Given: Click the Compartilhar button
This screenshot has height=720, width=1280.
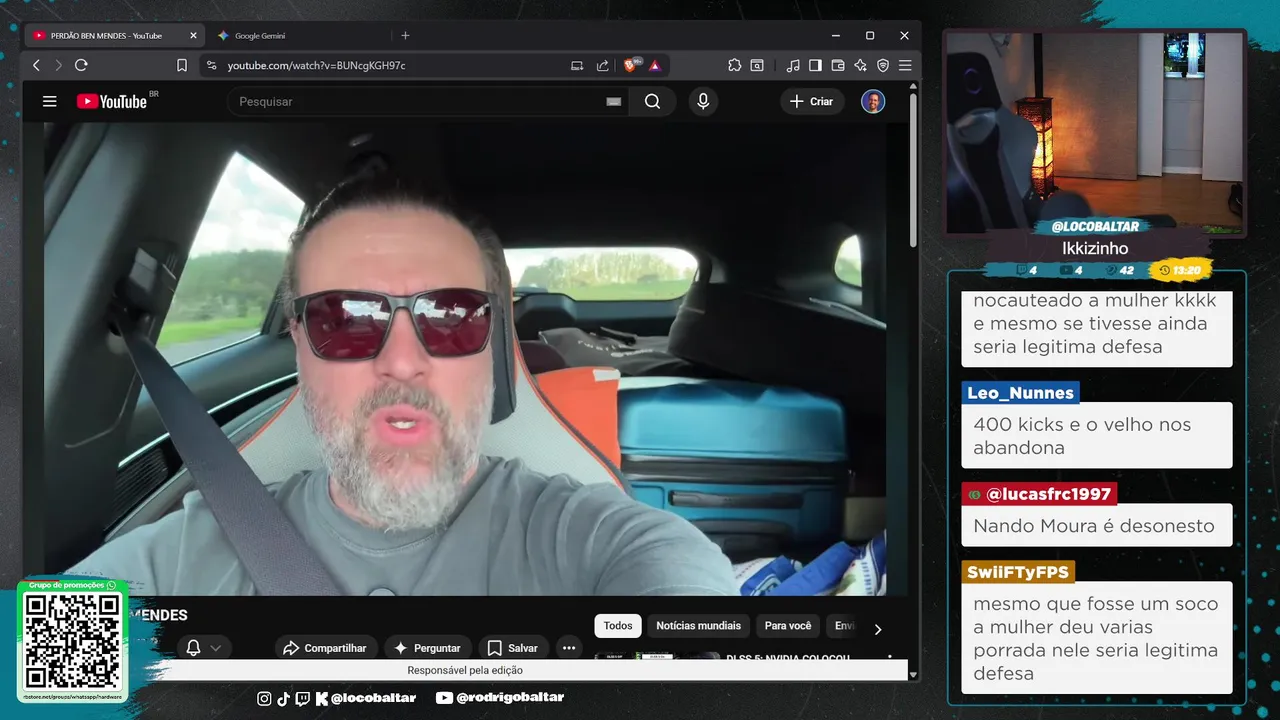Looking at the screenshot, I should 325,648.
